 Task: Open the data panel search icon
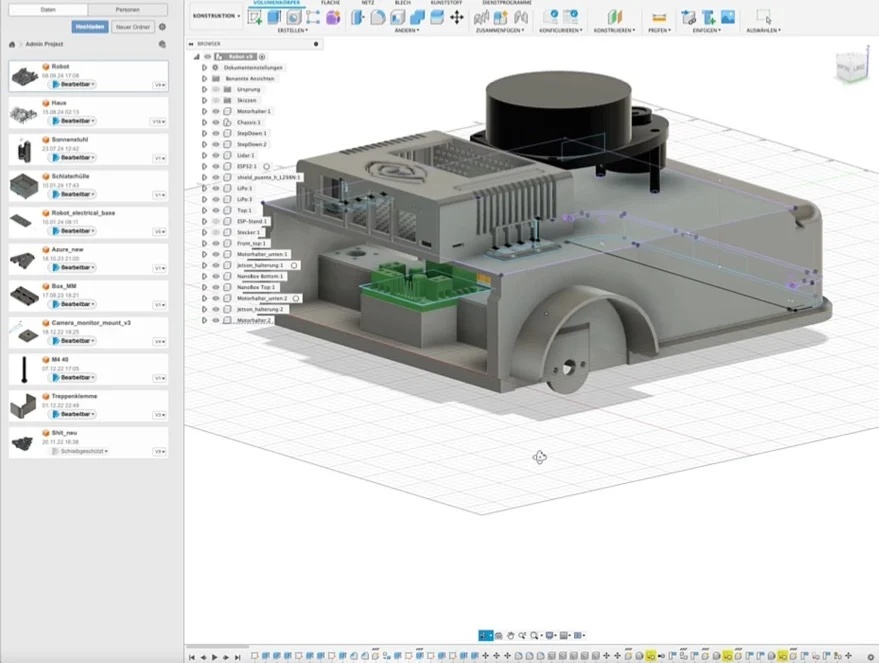[x=163, y=44]
